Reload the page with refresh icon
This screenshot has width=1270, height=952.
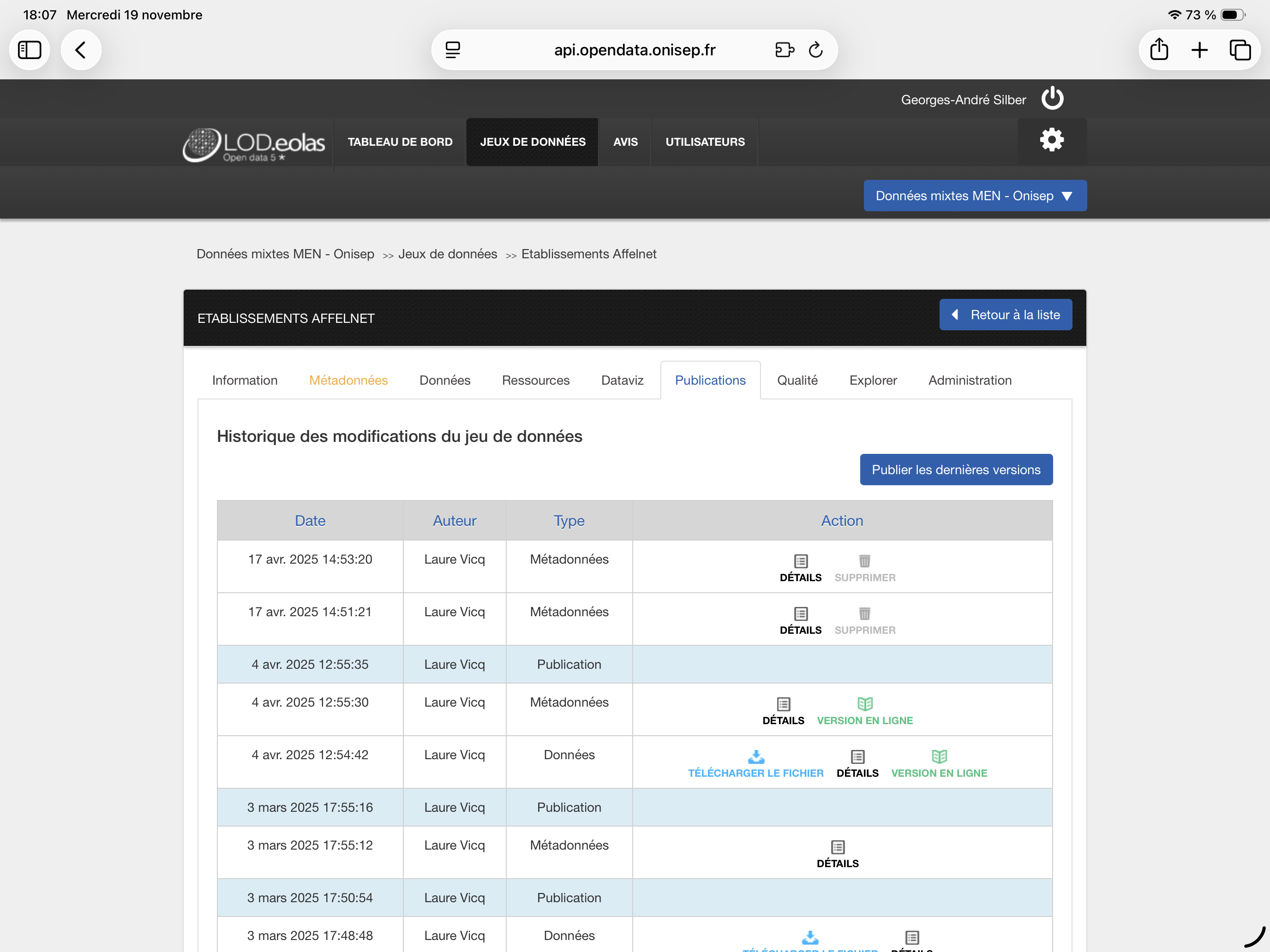pos(815,50)
